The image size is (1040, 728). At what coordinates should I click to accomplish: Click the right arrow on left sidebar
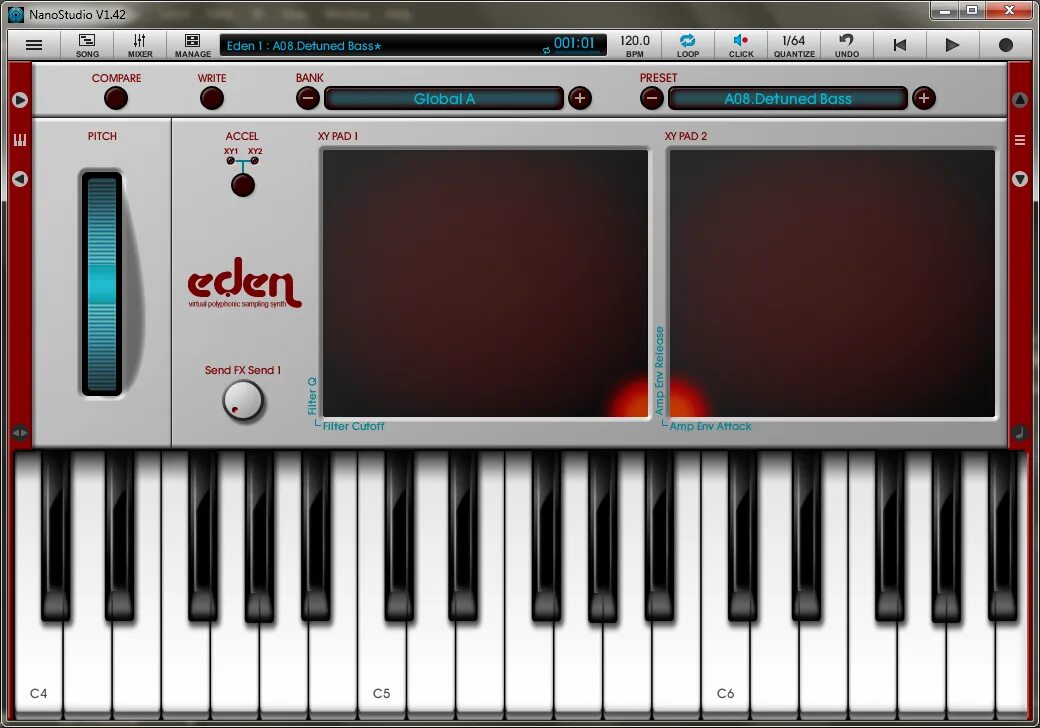tap(20, 99)
